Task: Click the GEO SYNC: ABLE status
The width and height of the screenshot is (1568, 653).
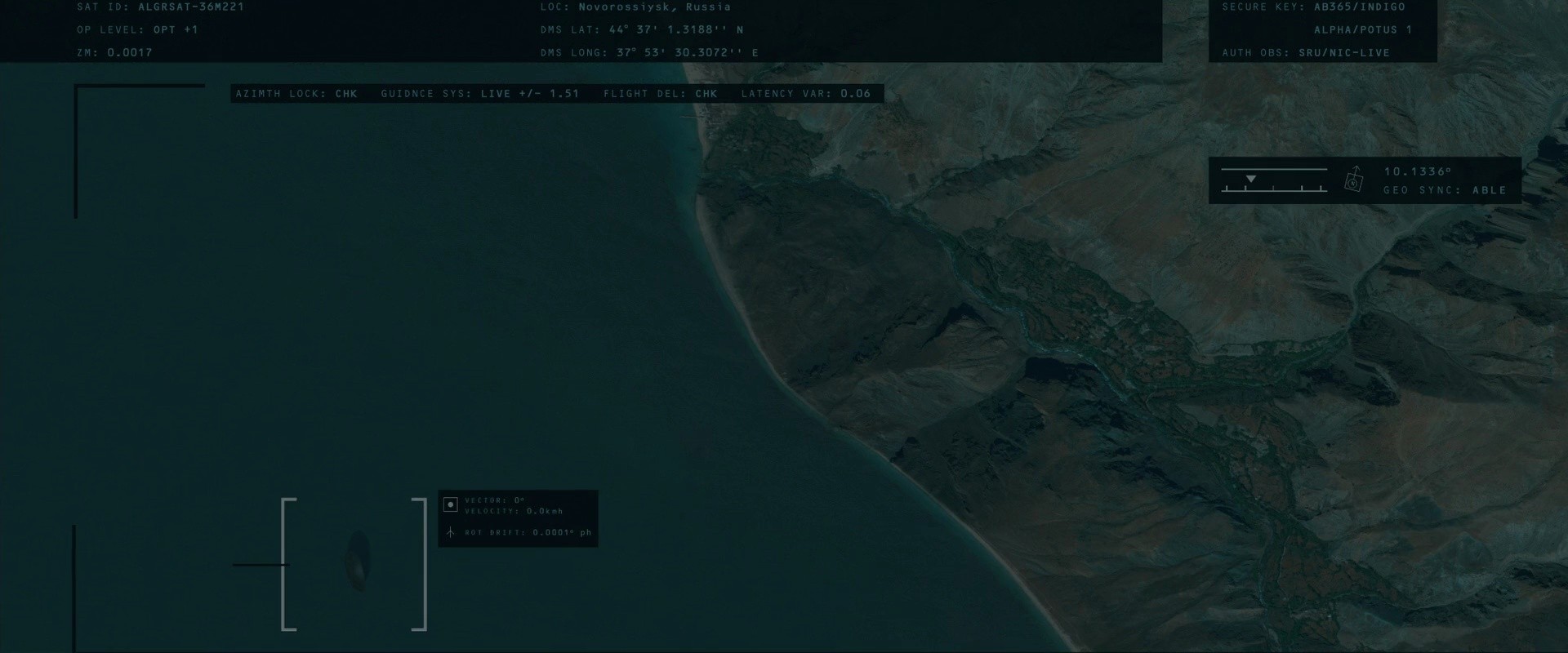Action: pos(1445,189)
